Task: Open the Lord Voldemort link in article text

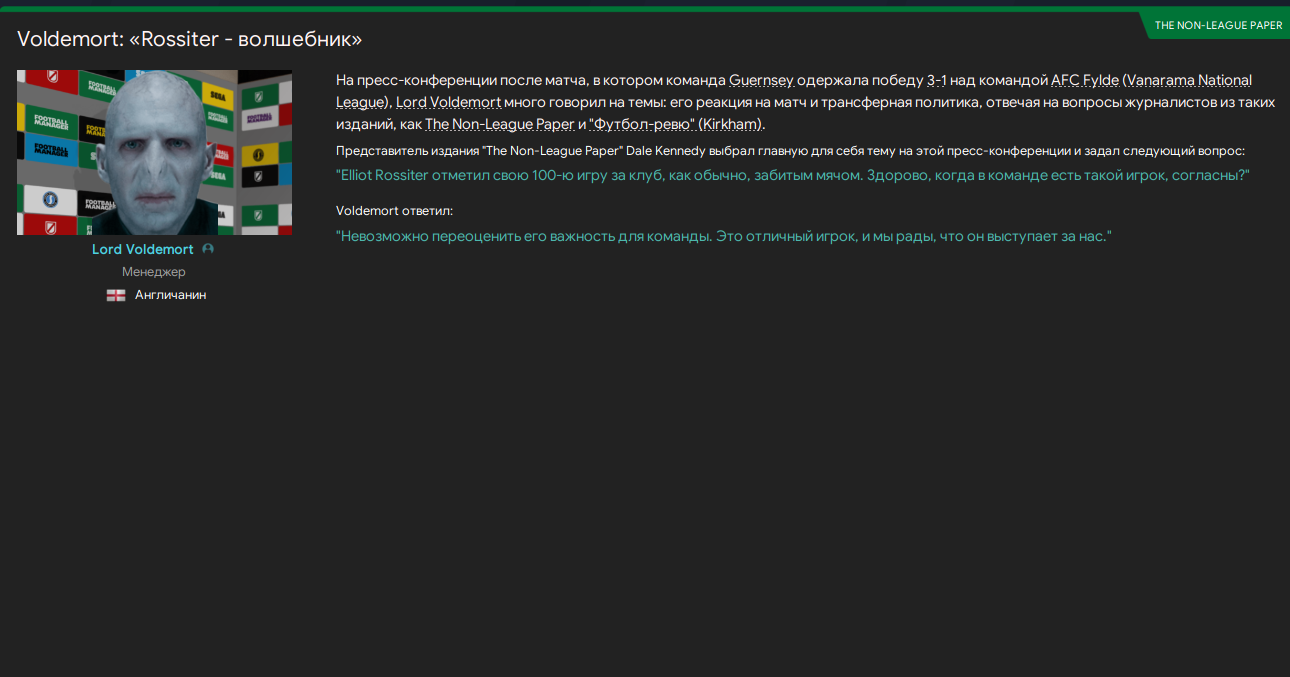Action: tap(449, 102)
